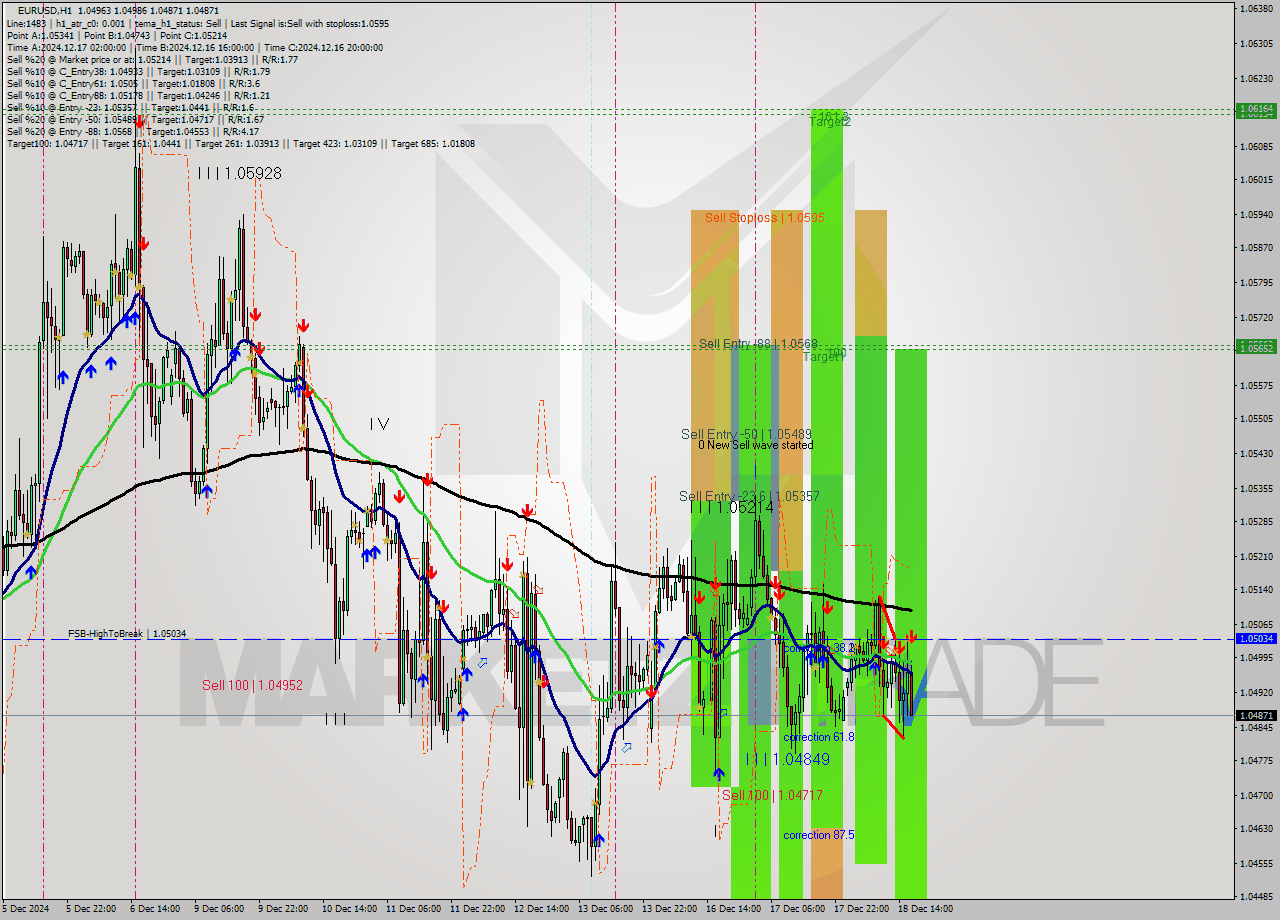Click 1.05795 on the price axis

point(1256,283)
